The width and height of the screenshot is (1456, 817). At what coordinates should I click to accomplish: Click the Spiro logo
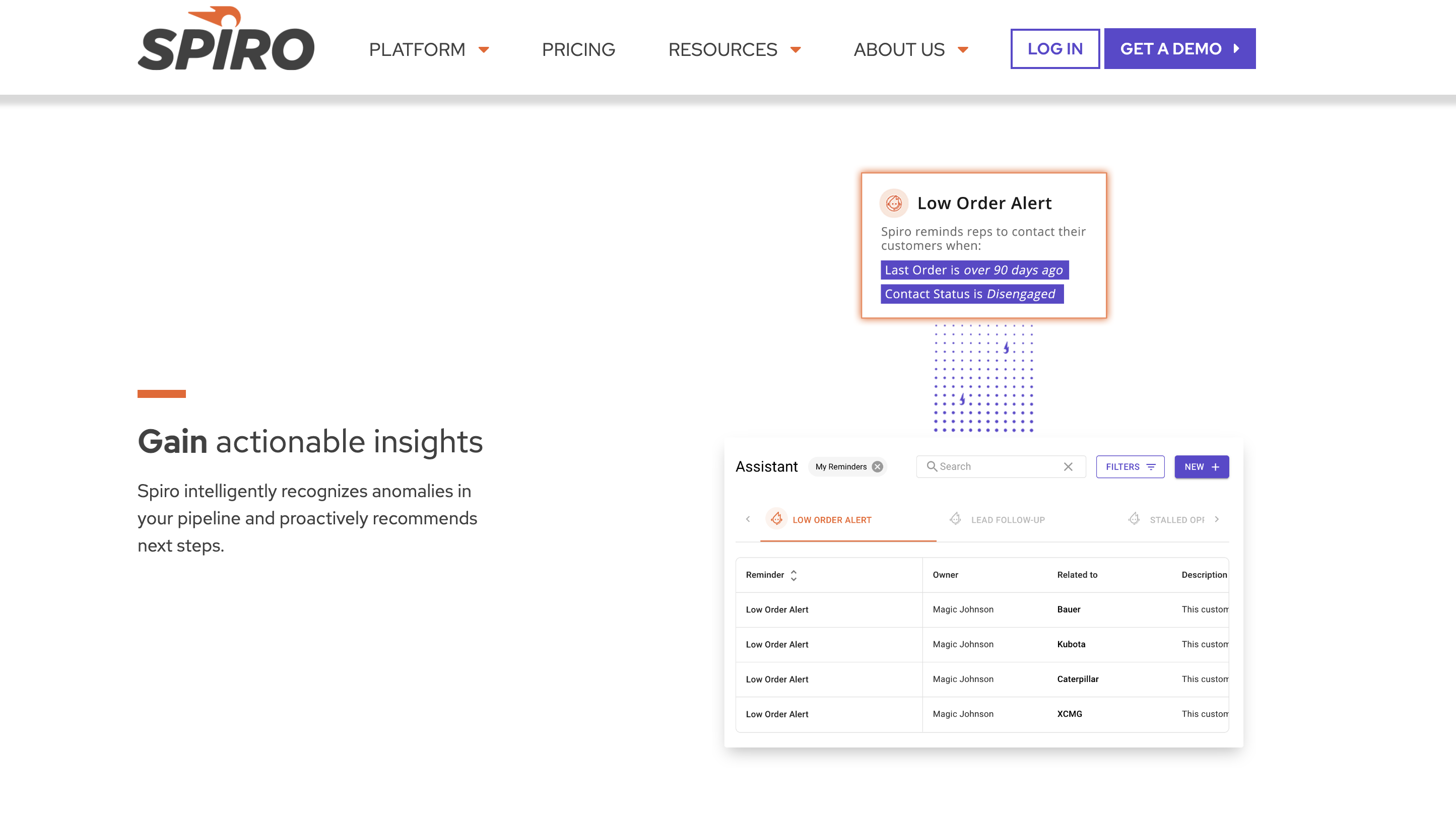226,38
